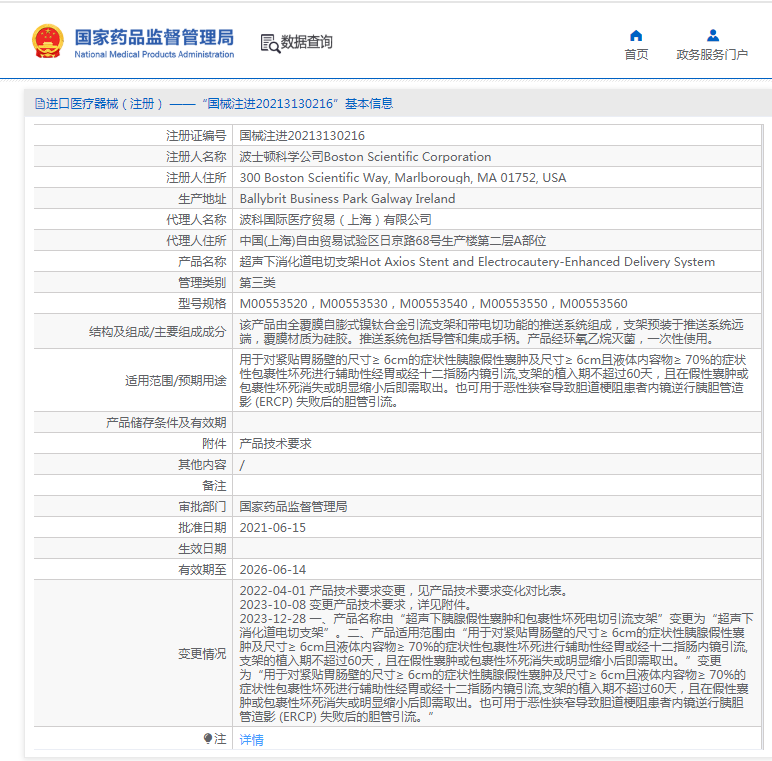This screenshot has width=772, height=761.
Task: Click the 变更情况 row label
Action: coord(202,654)
